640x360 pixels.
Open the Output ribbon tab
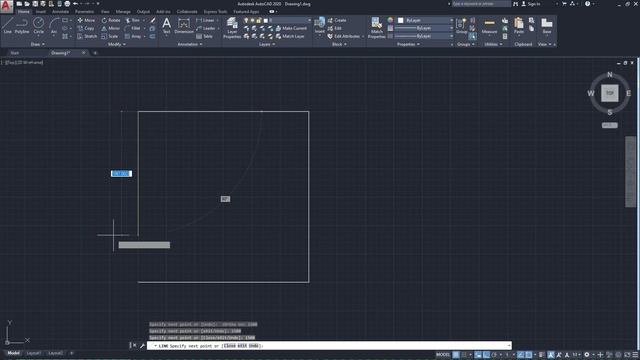pos(143,11)
